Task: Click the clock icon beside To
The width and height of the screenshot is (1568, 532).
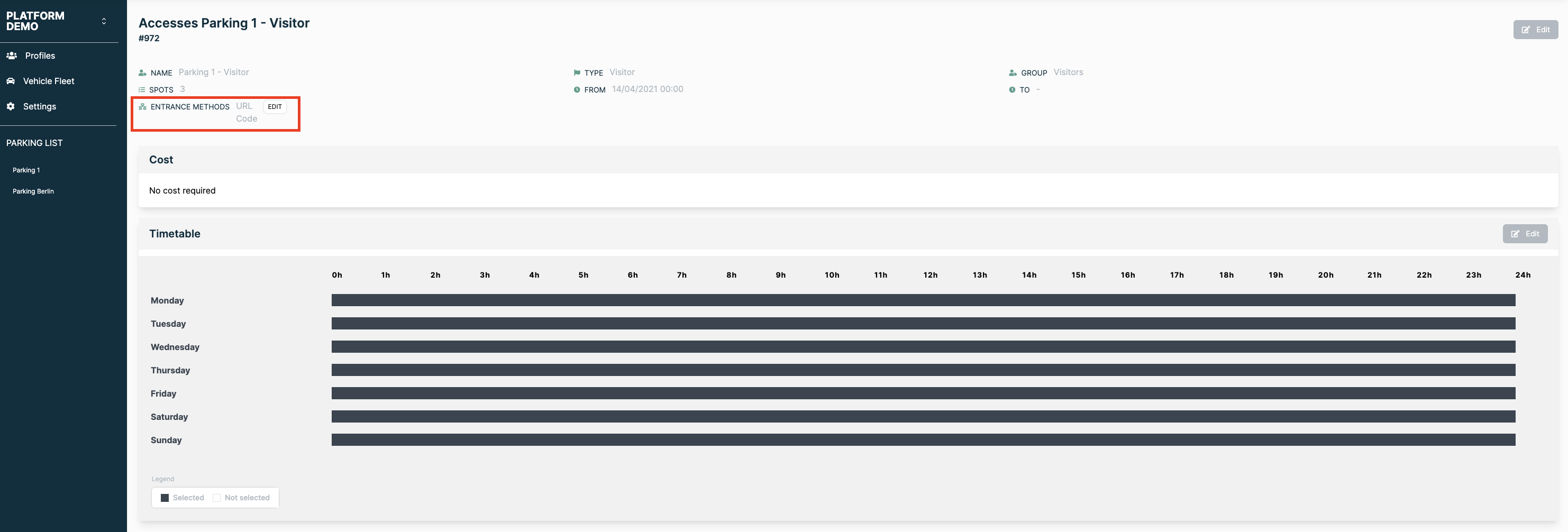Action: [x=1011, y=89]
